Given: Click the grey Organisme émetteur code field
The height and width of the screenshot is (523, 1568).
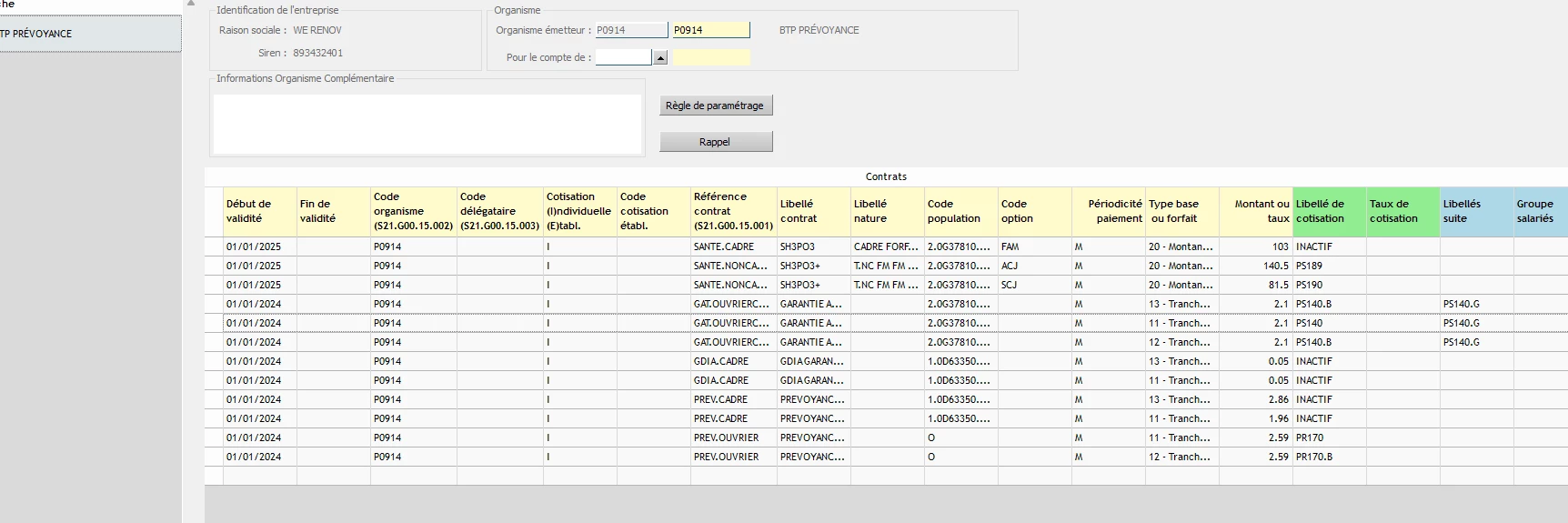Looking at the screenshot, I should tap(631, 30).
